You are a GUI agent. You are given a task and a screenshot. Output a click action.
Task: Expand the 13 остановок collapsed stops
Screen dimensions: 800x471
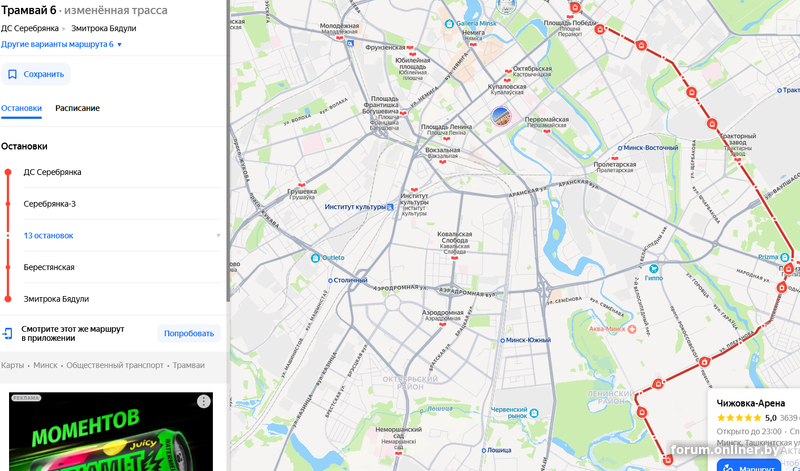point(48,236)
